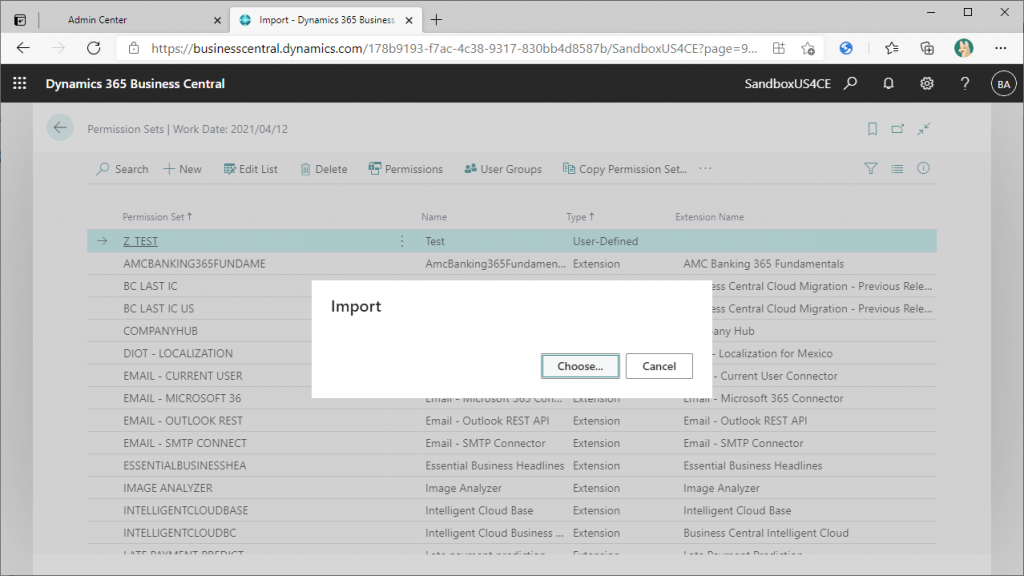This screenshot has width=1024, height=576.
Task: Select the AMCBANKING365FUNDAME row
Action: pyautogui.click(x=512, y=264)
